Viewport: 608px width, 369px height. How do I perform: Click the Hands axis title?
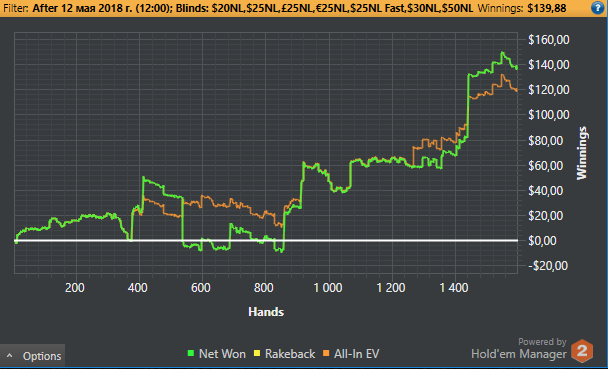point(266,312)
